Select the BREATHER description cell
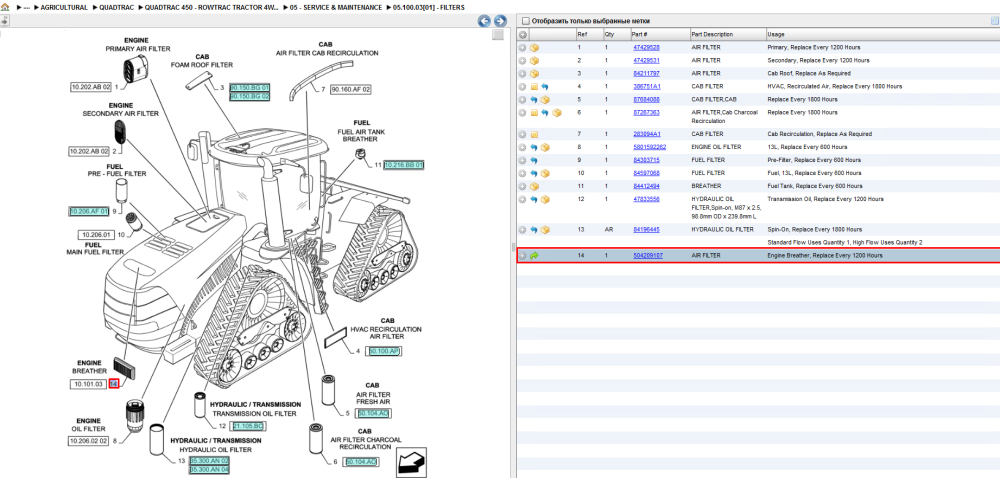Image resolution: width=1000 pixels, height=478 pixels. click(x=707, y=186)
